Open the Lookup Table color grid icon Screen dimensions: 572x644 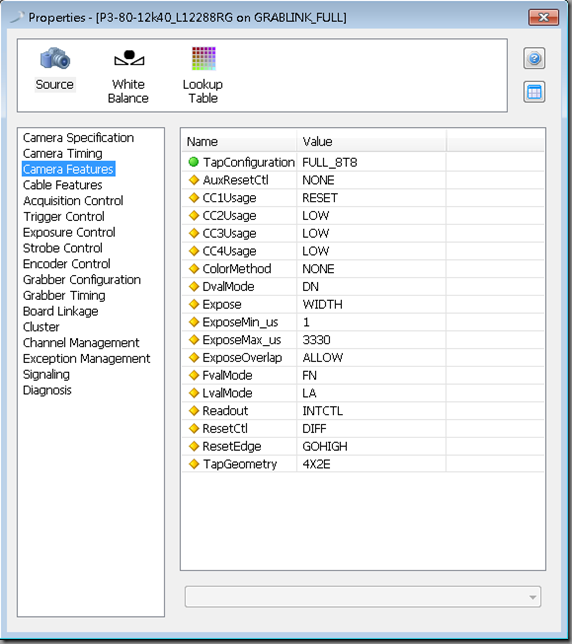203,58
